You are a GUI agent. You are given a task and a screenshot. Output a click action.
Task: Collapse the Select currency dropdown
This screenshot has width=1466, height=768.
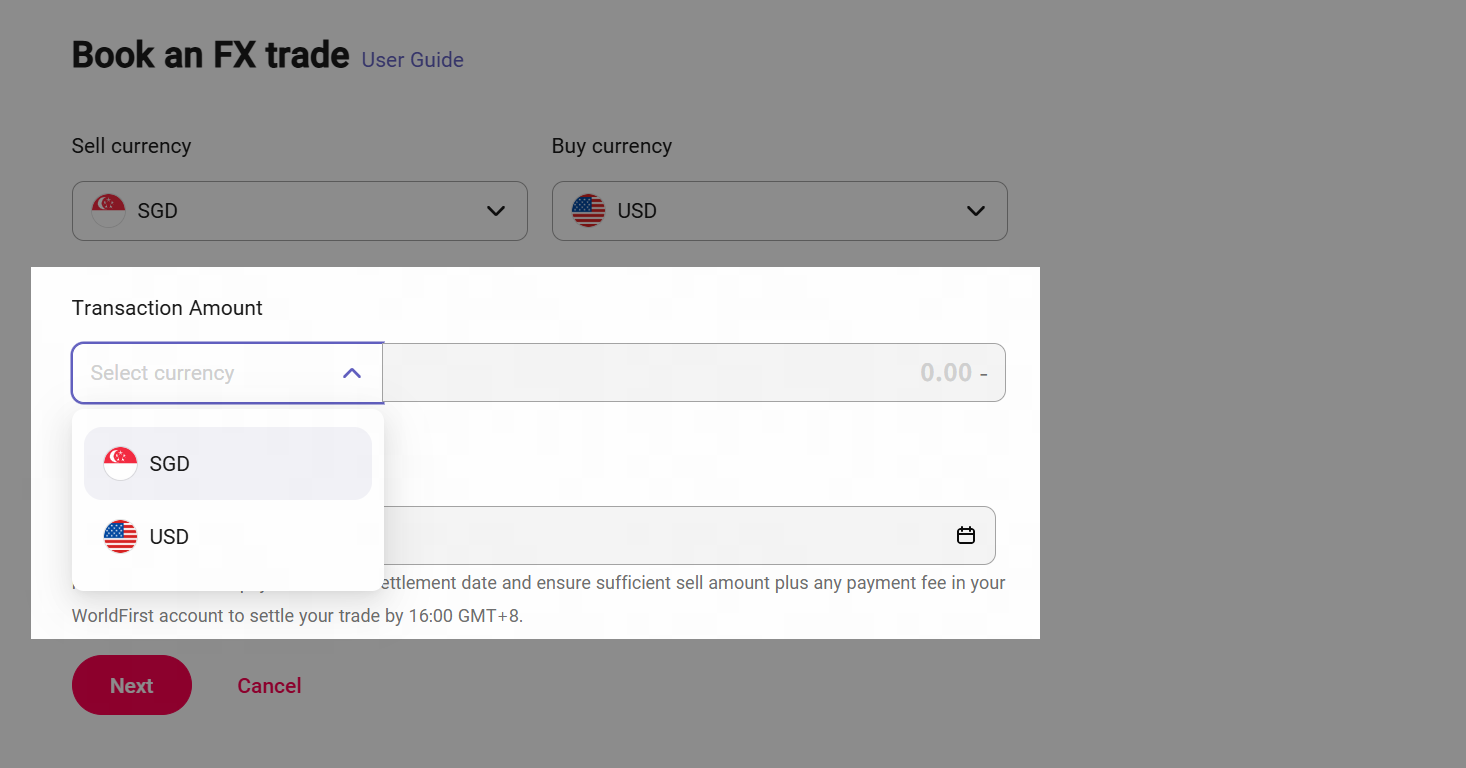click(227, 373)
